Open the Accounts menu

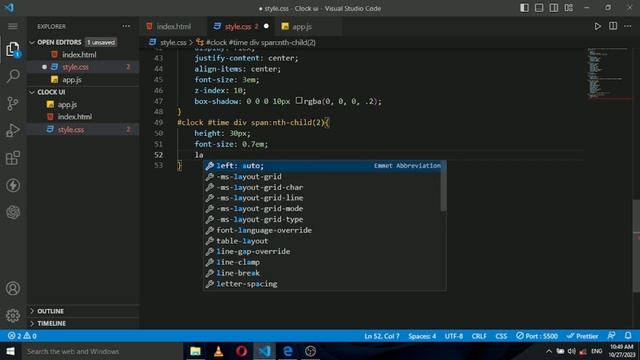13,289
